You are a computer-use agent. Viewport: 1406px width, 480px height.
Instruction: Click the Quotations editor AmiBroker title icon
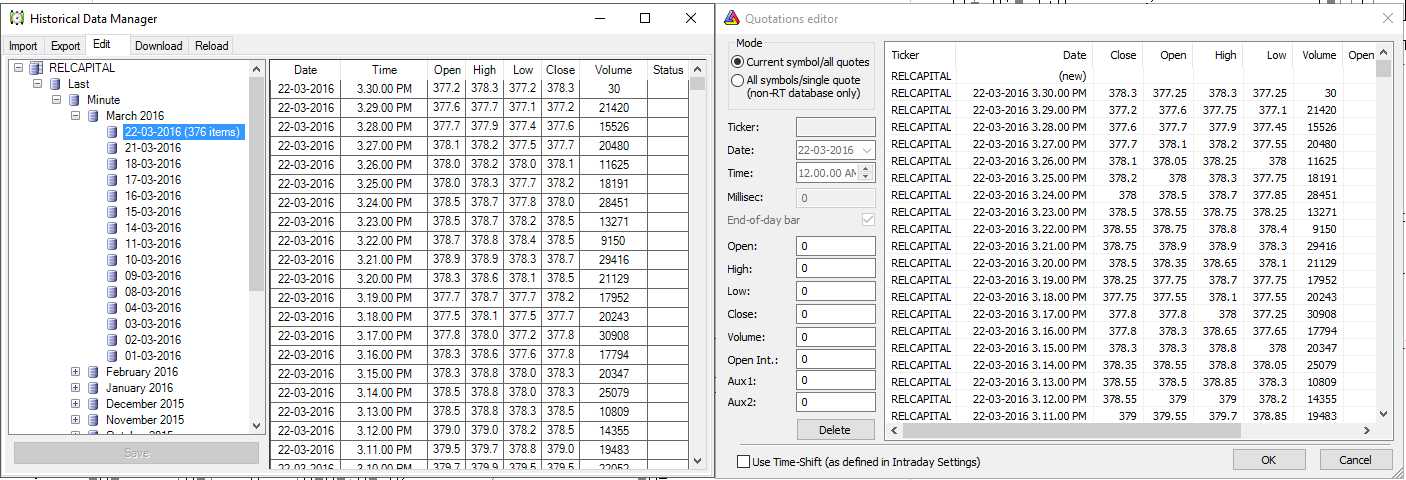point(731,18)
